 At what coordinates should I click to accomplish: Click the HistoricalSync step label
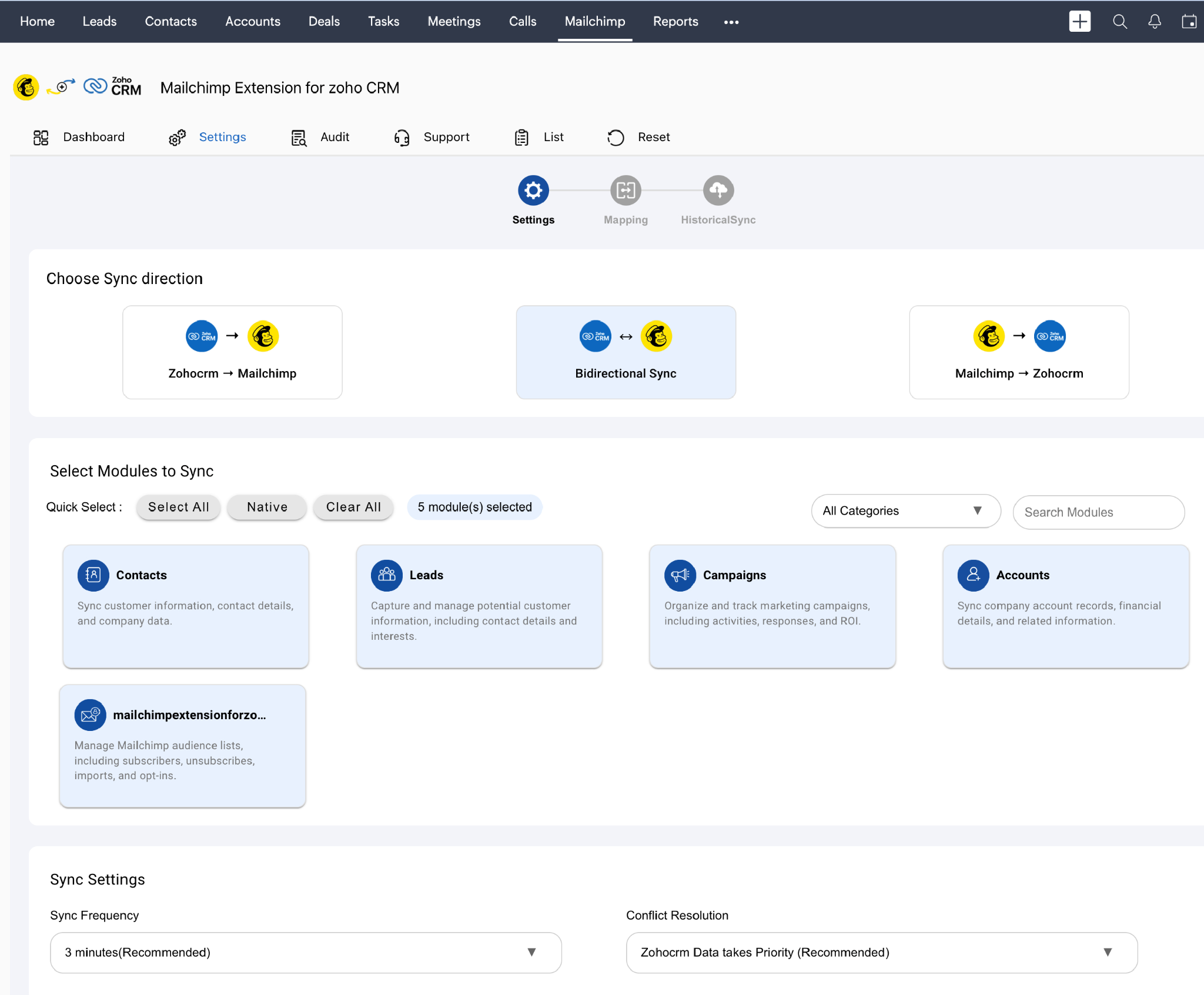(x=718, y=220)
